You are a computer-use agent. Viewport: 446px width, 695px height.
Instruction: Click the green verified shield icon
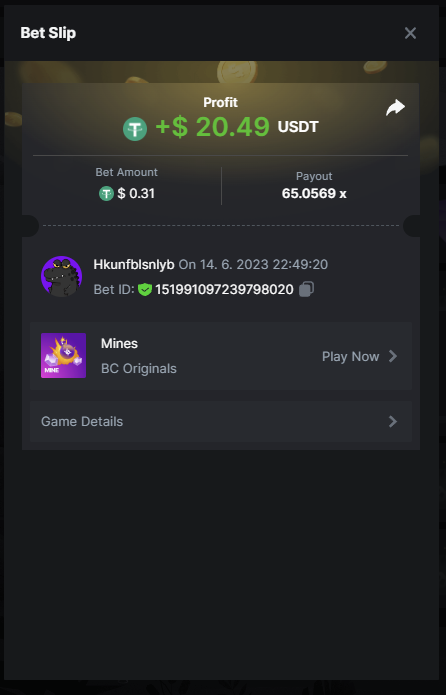[x=145, y=289]
